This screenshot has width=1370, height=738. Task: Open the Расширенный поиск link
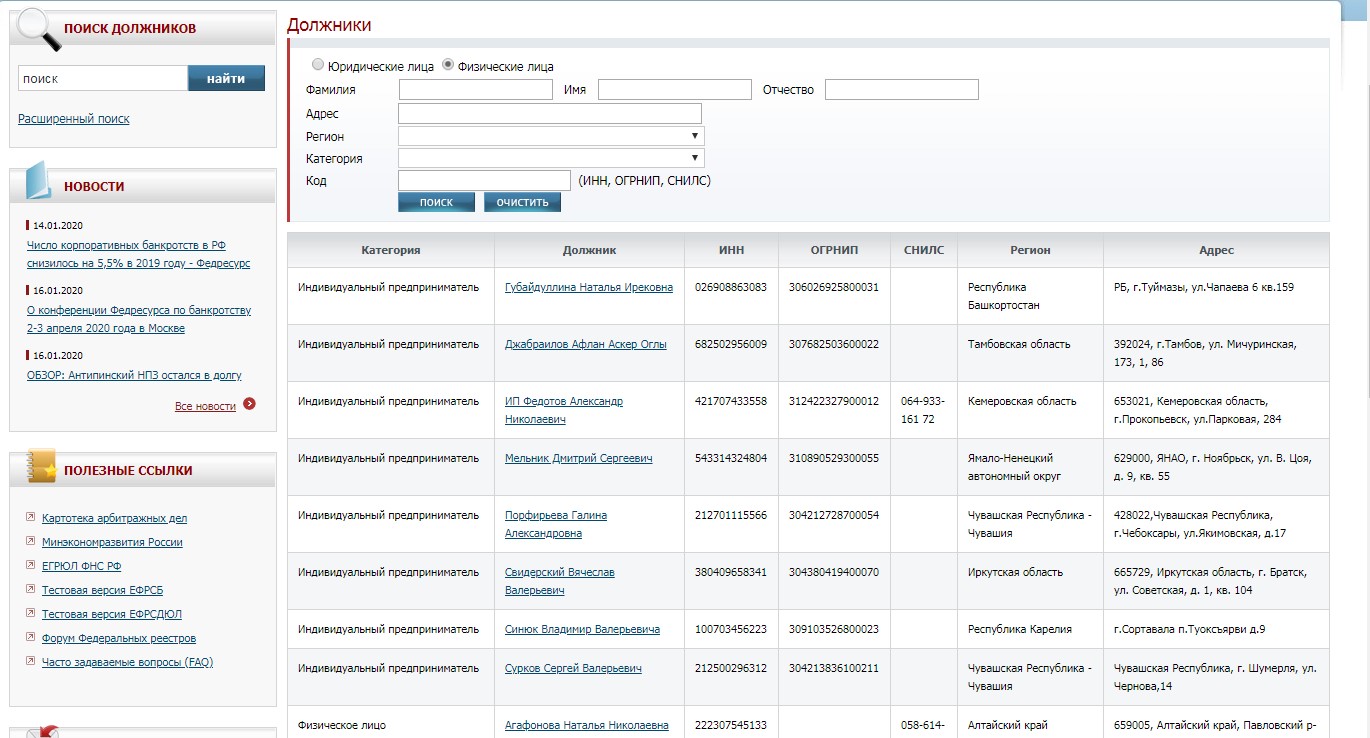point(74,119)
